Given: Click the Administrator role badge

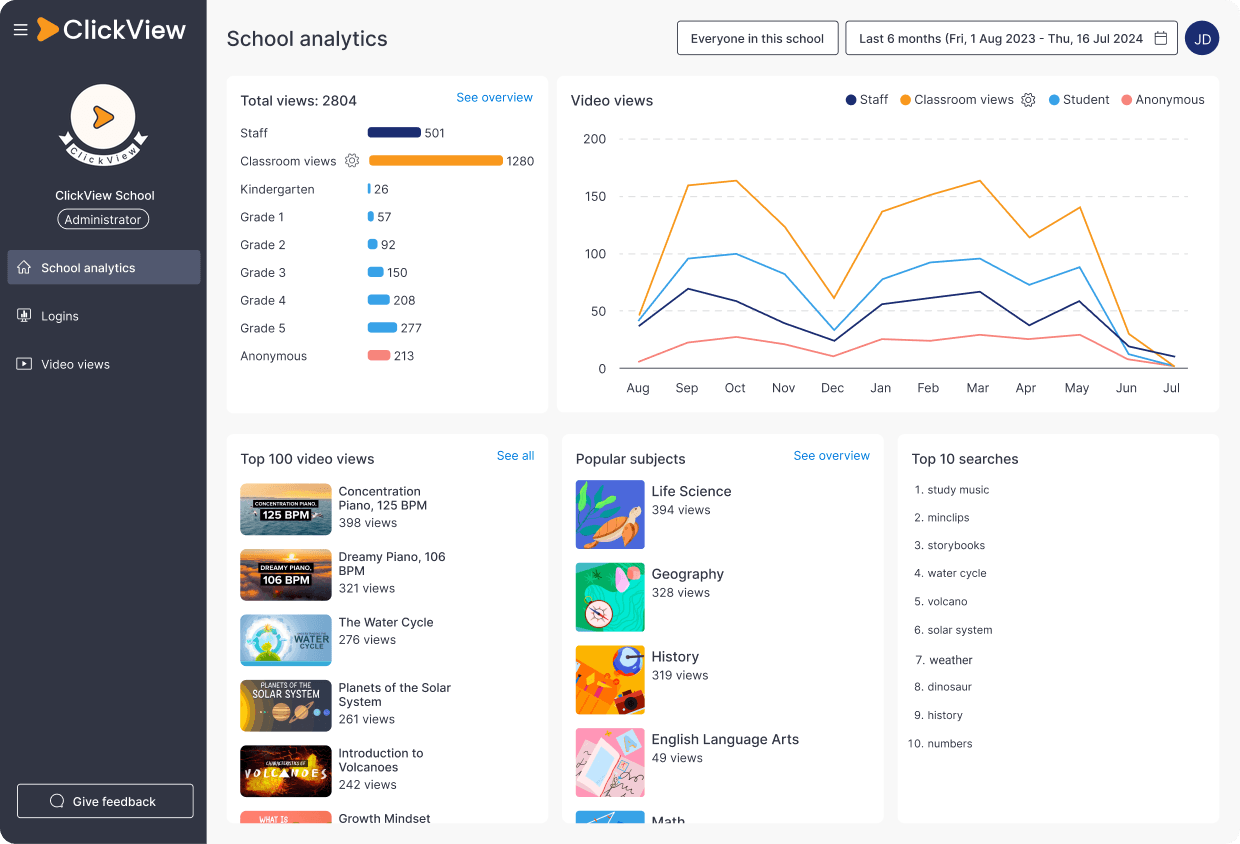Looking at the screenshot, I should click(x=103, y=219).
